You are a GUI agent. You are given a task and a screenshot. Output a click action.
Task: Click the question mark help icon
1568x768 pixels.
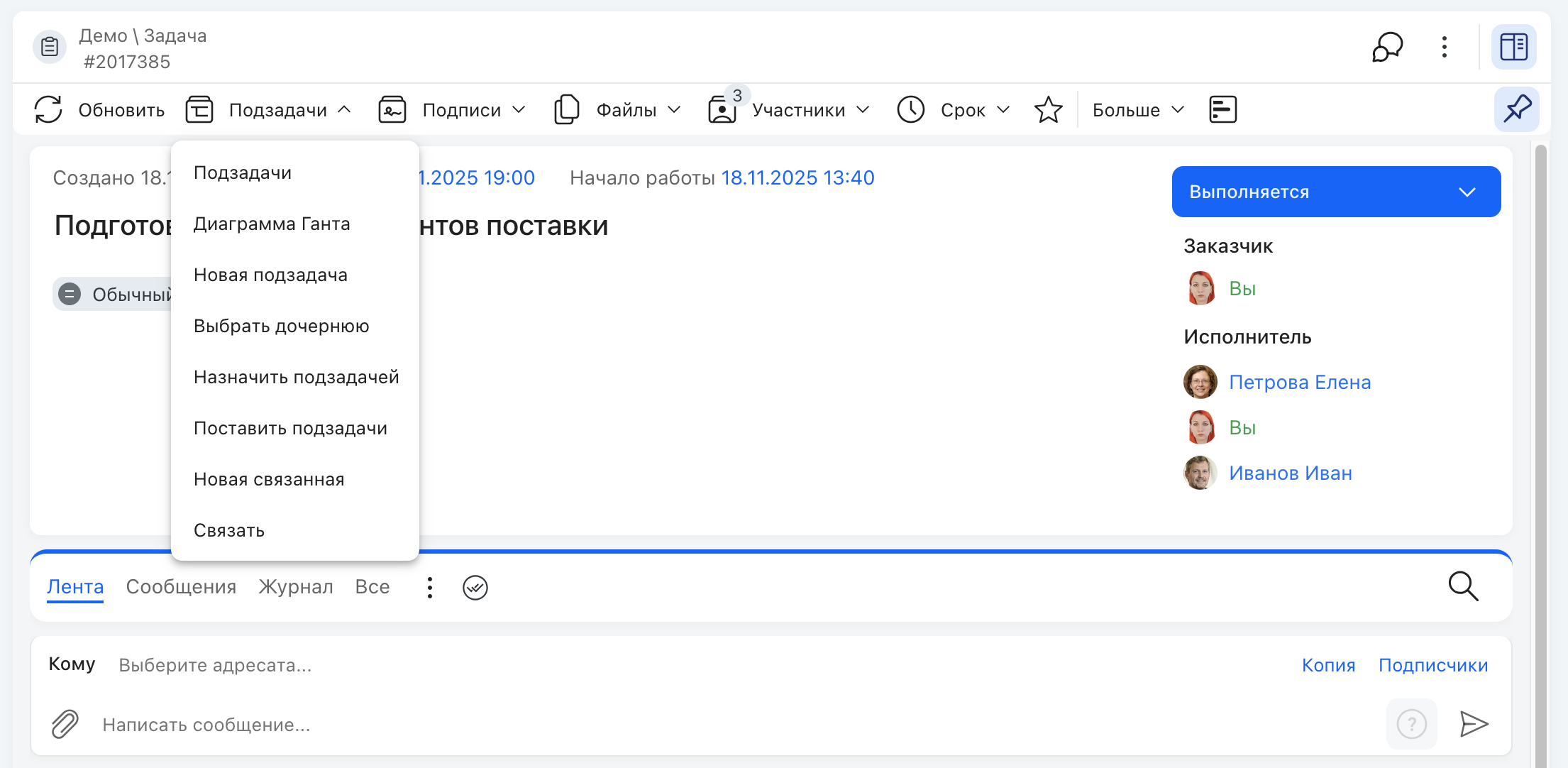(1411, 724)
